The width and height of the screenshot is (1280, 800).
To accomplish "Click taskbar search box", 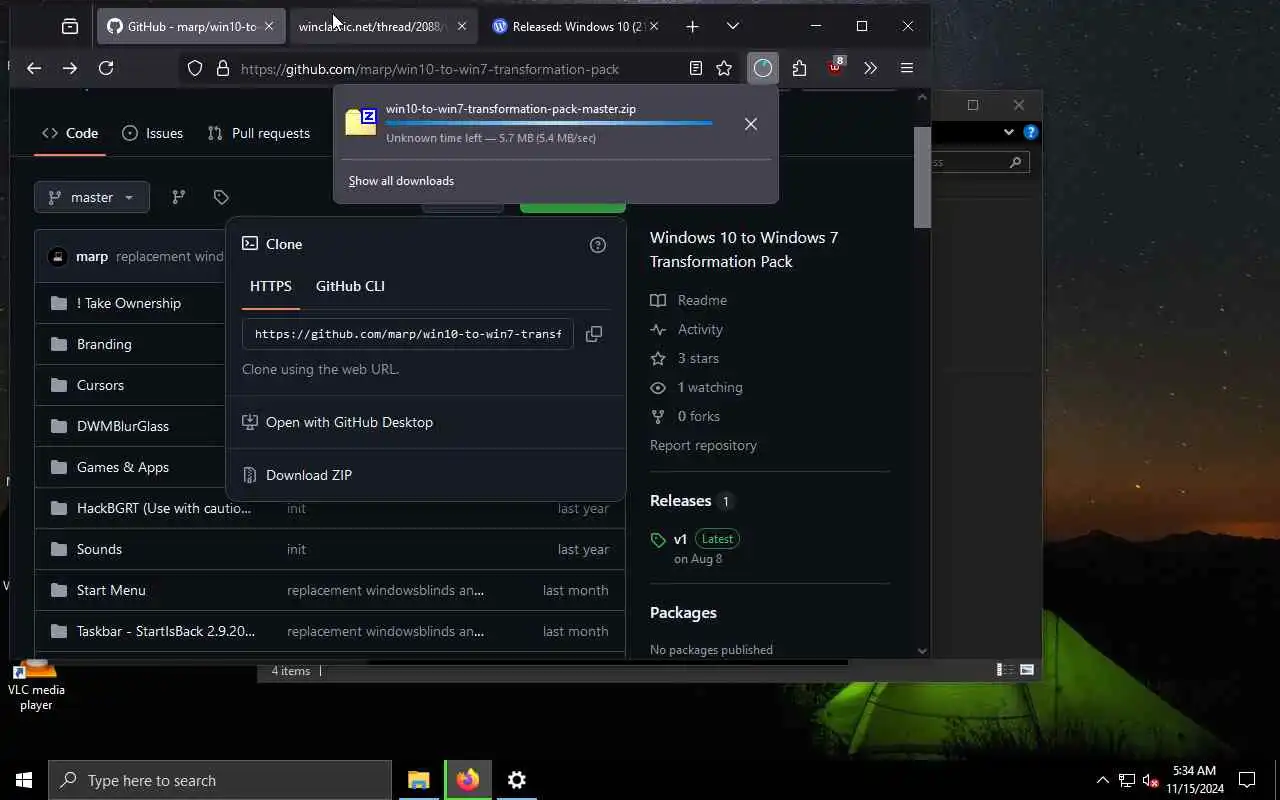I will [220, 780].
